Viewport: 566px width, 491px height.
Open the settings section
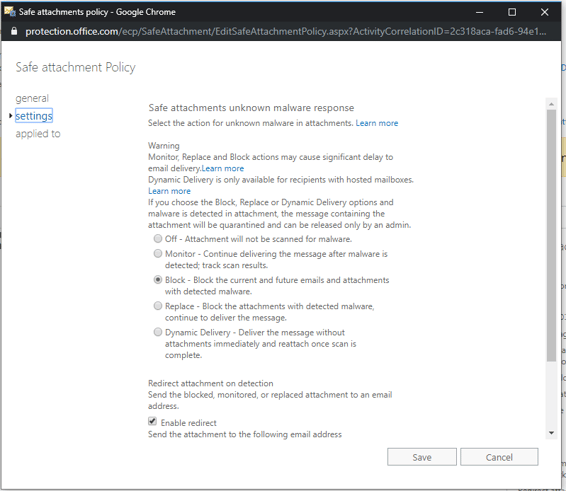pyautogui.click(x=34, y=116)
